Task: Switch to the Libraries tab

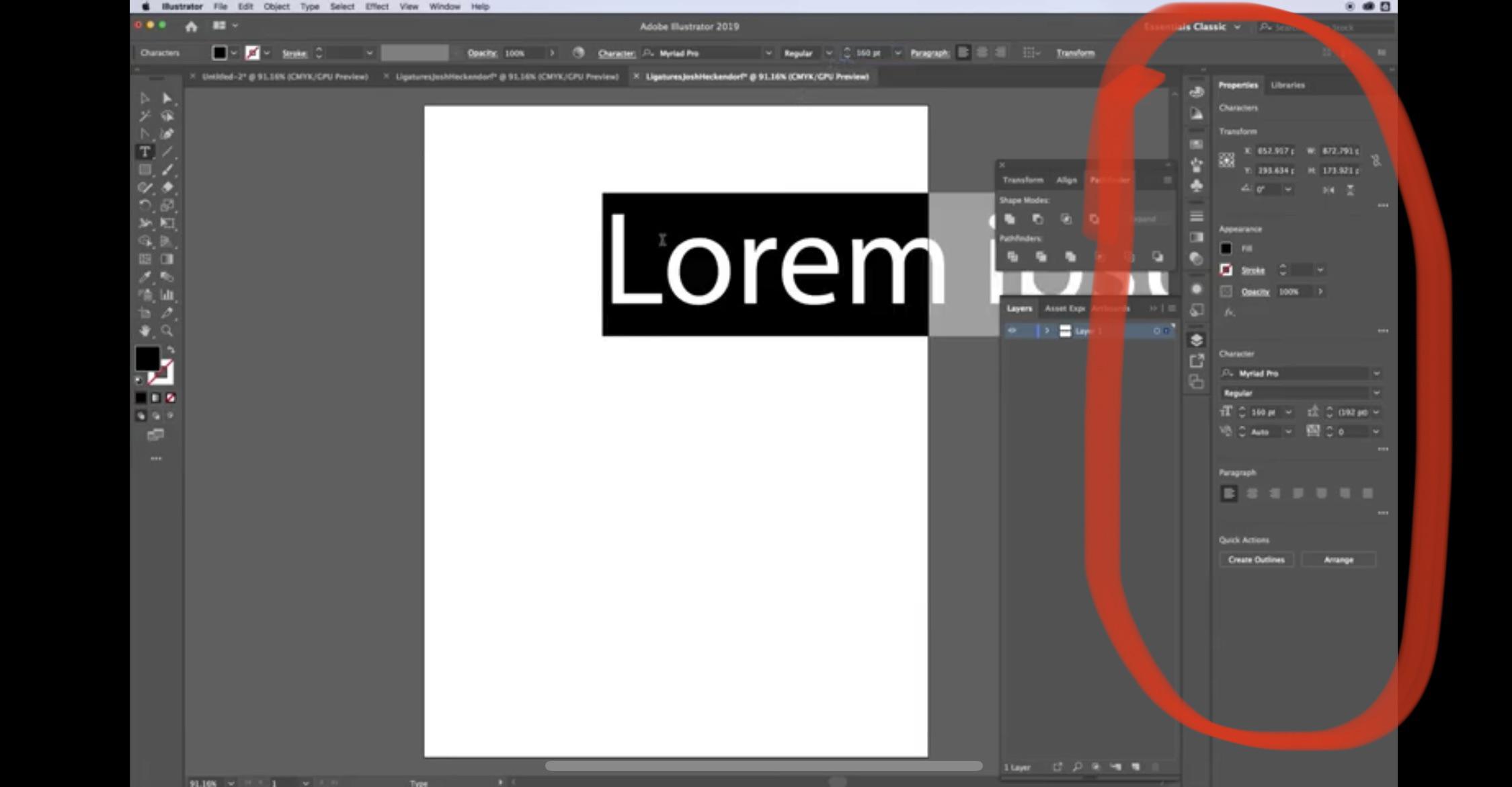Action: pos(1287,85)
